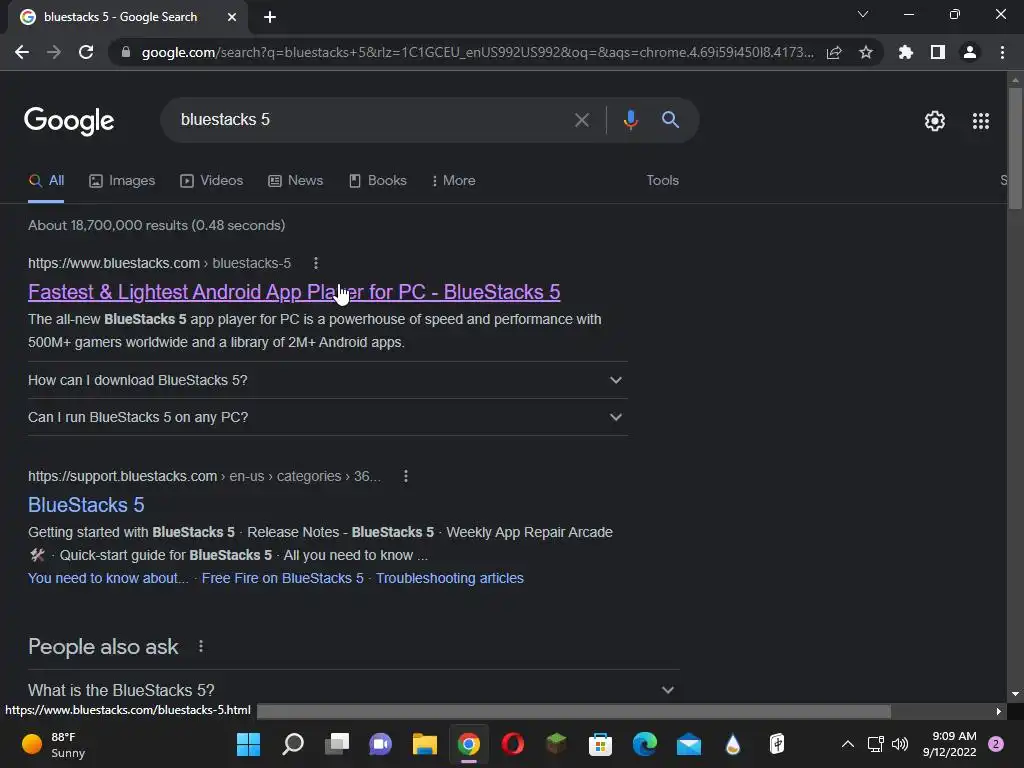The height and width of the screenshot is (768, 1024).
Task: Switch to Books results tab
Action: [x=377, y=180]
